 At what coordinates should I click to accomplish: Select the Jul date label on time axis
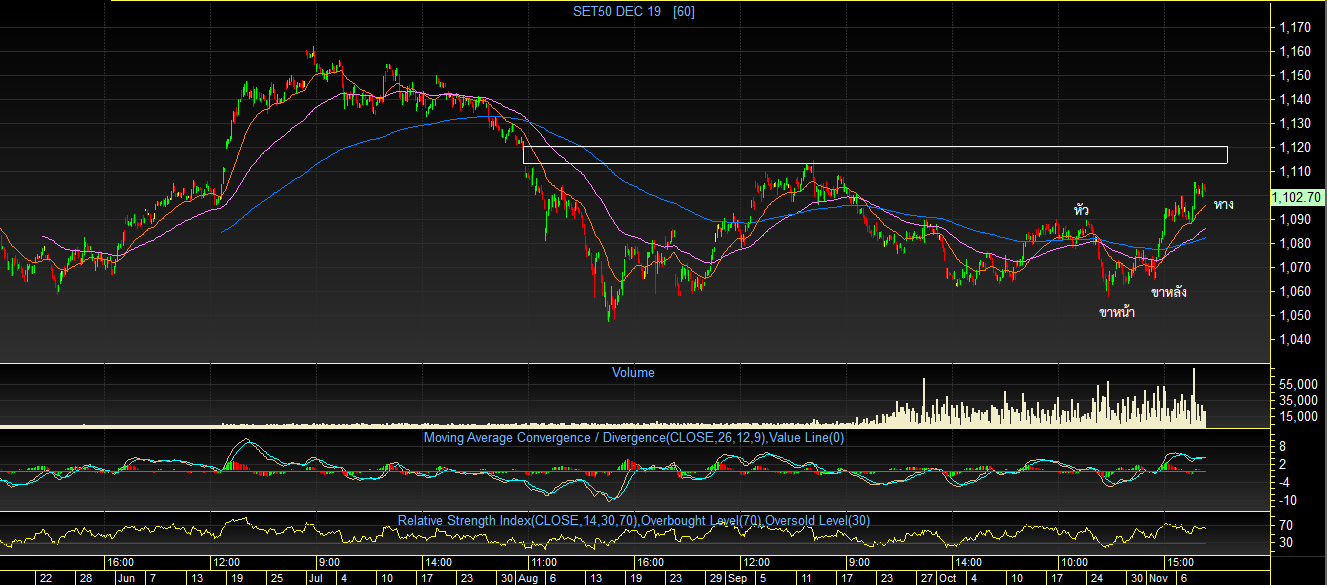(x=316, y=578)
